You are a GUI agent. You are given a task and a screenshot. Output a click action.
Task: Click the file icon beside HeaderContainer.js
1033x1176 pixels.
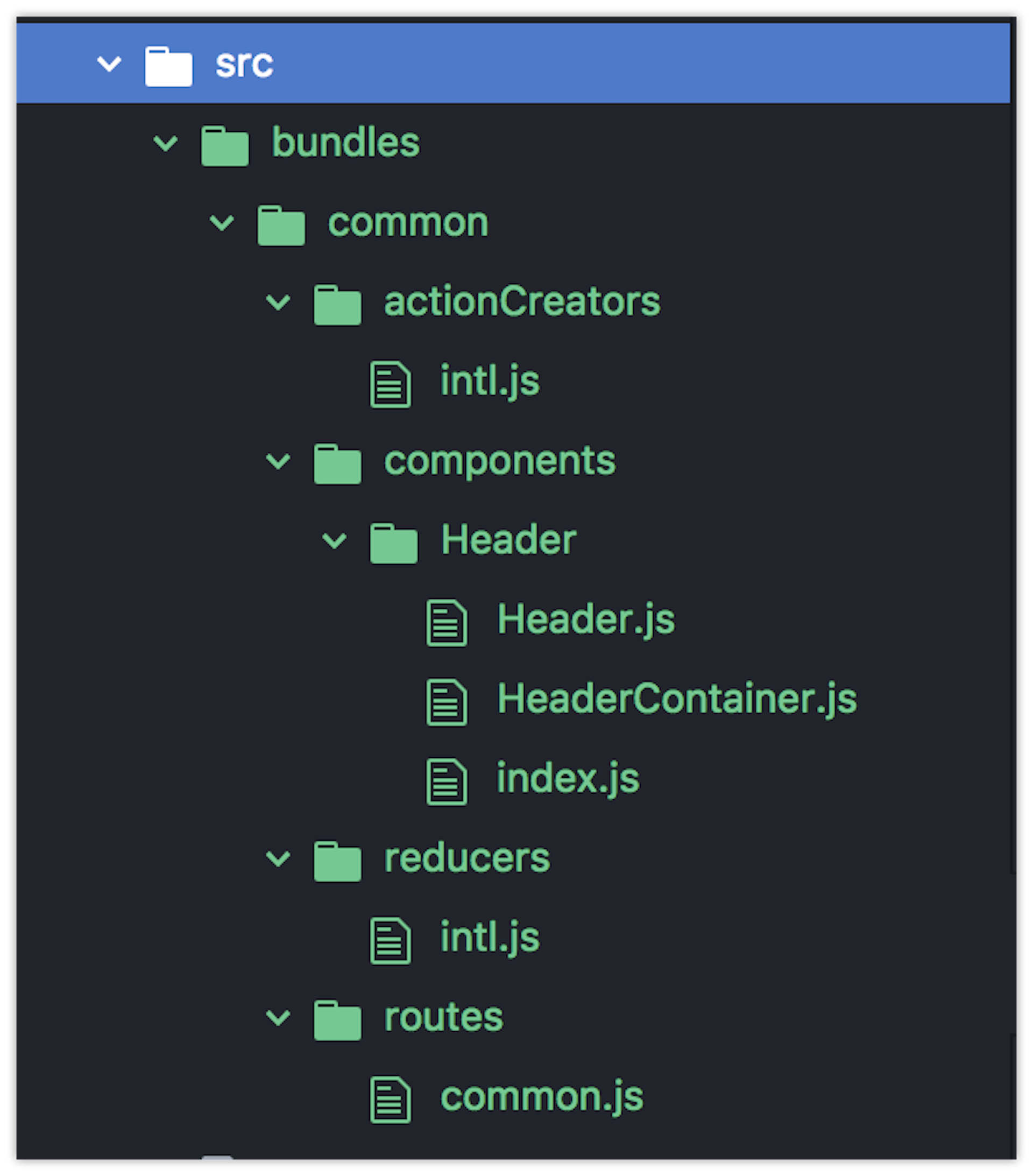448,701
